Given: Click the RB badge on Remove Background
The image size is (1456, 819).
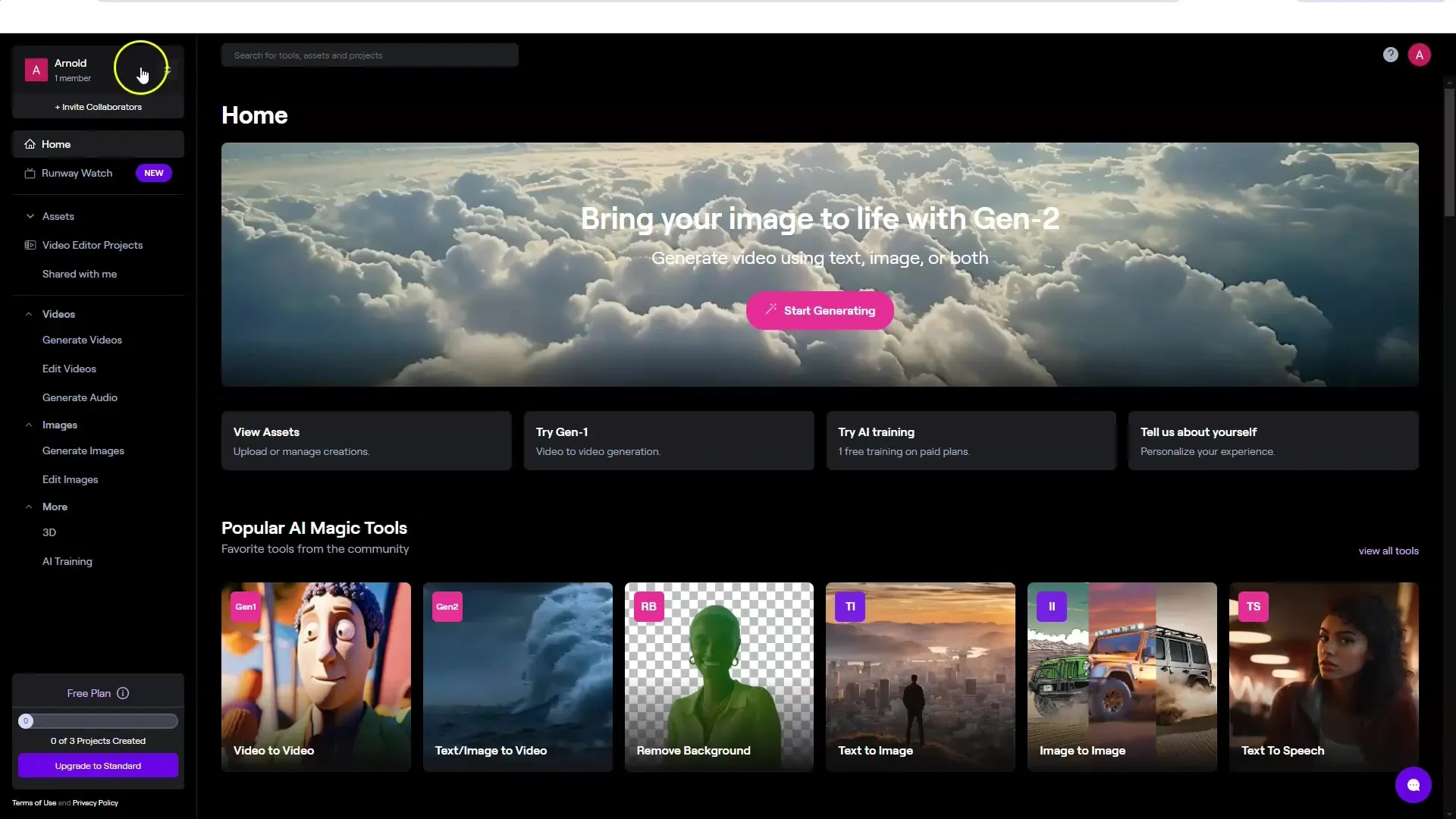Looking at the screenshot, I should [x=648, y=607].
